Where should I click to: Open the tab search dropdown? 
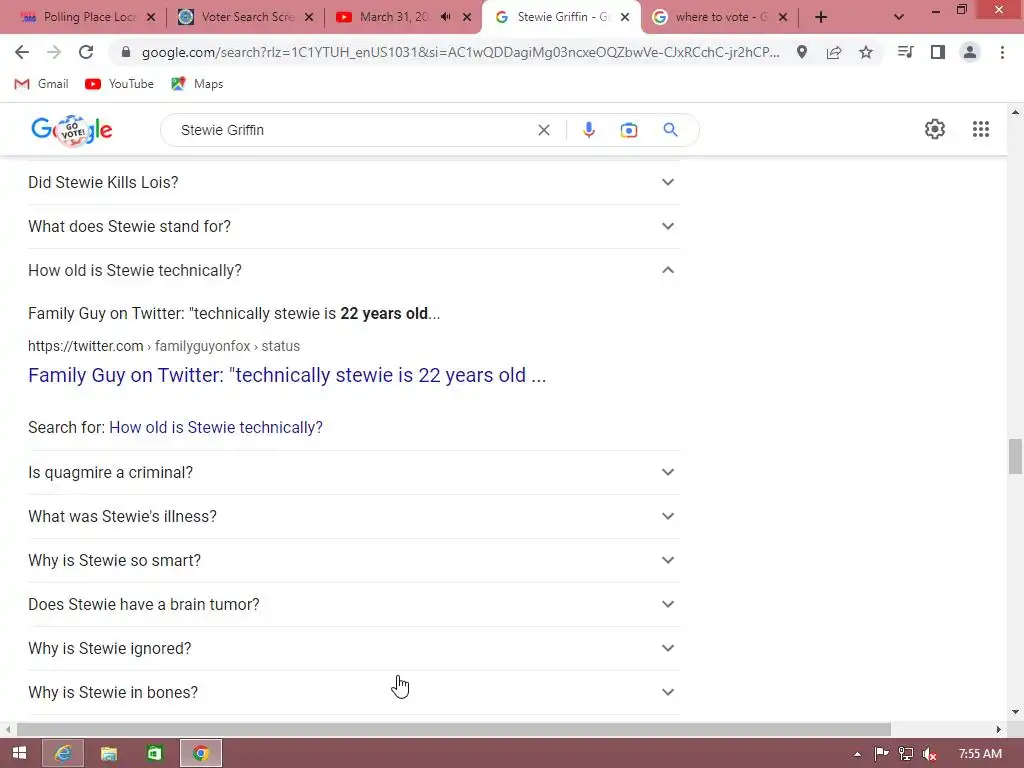coord(899,17)
